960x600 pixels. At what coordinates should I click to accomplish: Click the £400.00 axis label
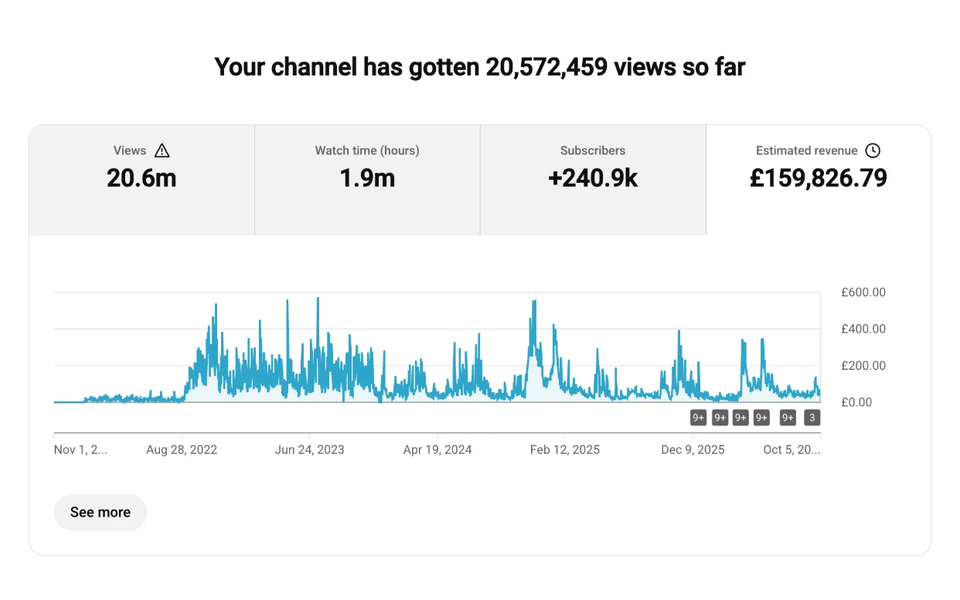[863, 329]
